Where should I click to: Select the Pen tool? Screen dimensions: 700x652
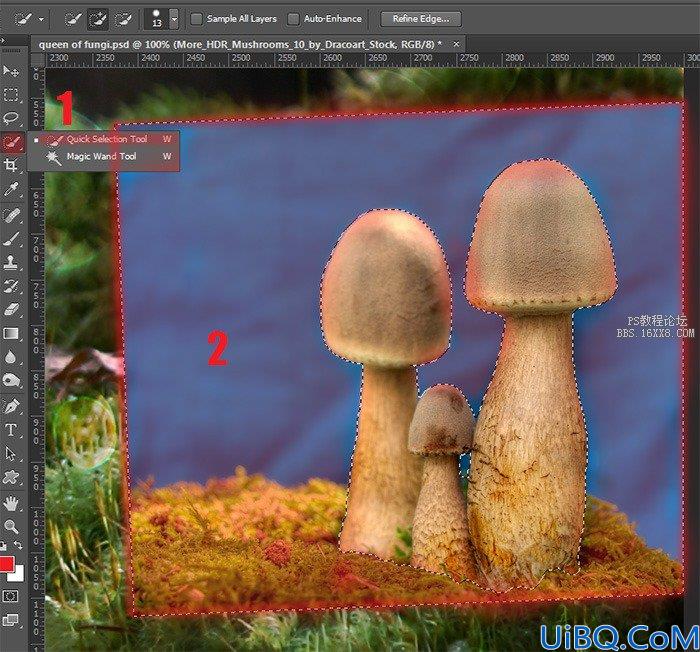[x=11, y=406]
